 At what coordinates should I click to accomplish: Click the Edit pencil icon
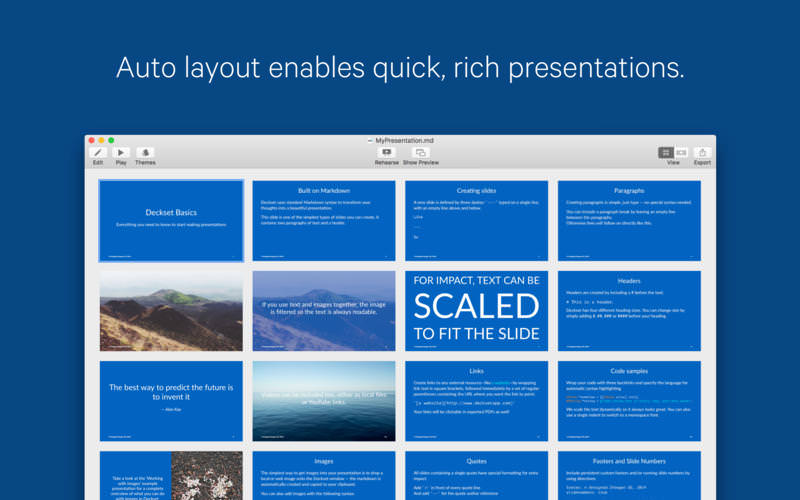pyautogui.click(x=98, y=152)
